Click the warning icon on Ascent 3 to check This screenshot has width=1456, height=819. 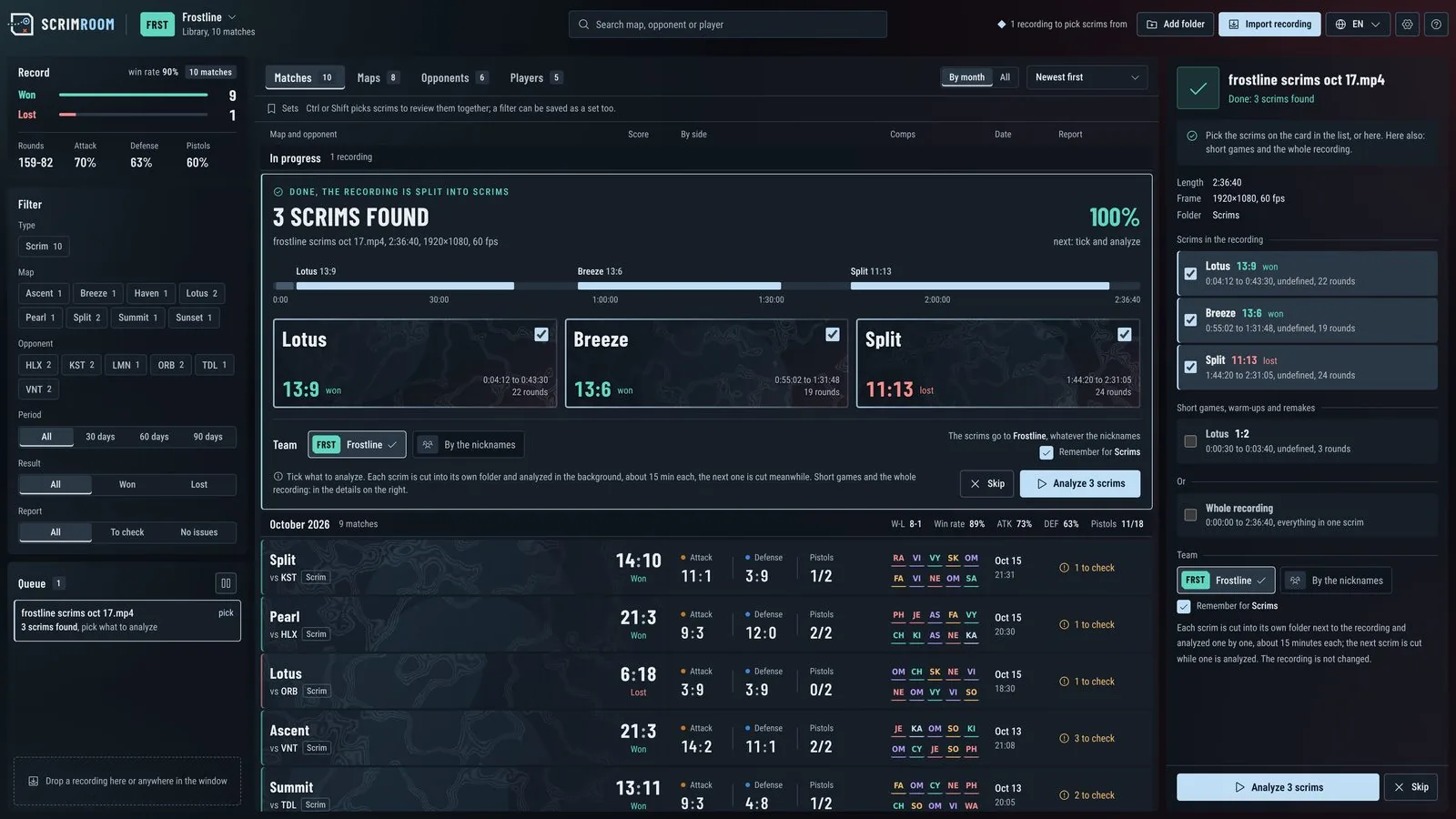(1064, 739)
